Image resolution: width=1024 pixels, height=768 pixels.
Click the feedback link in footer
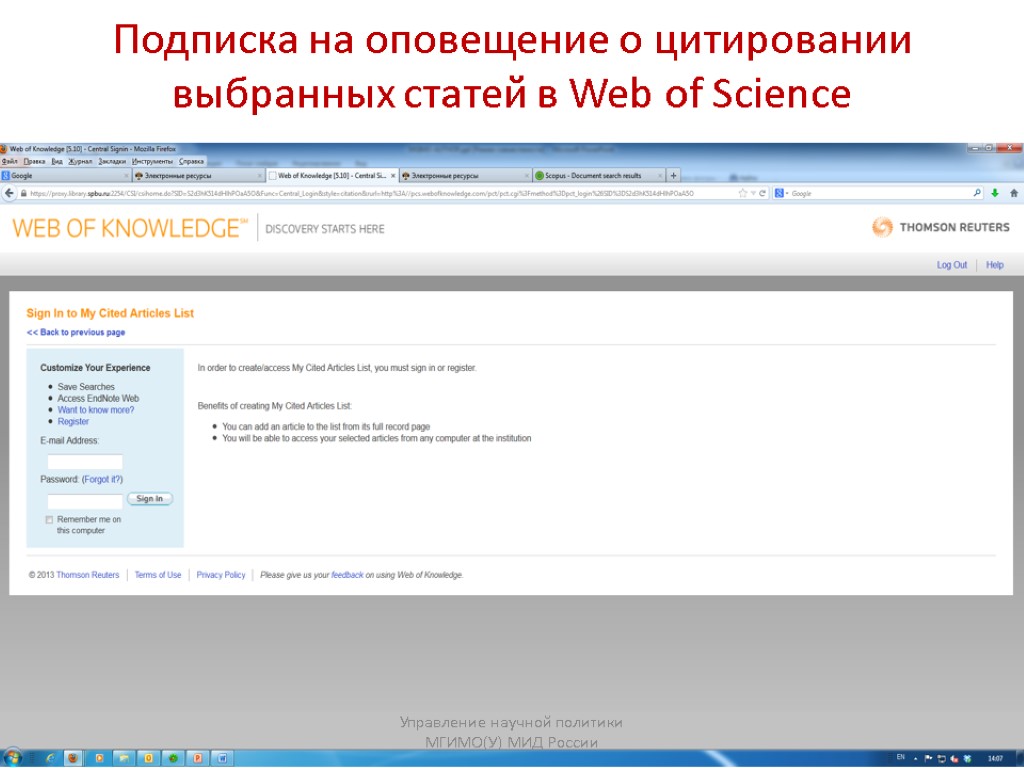tap(347, 575)
